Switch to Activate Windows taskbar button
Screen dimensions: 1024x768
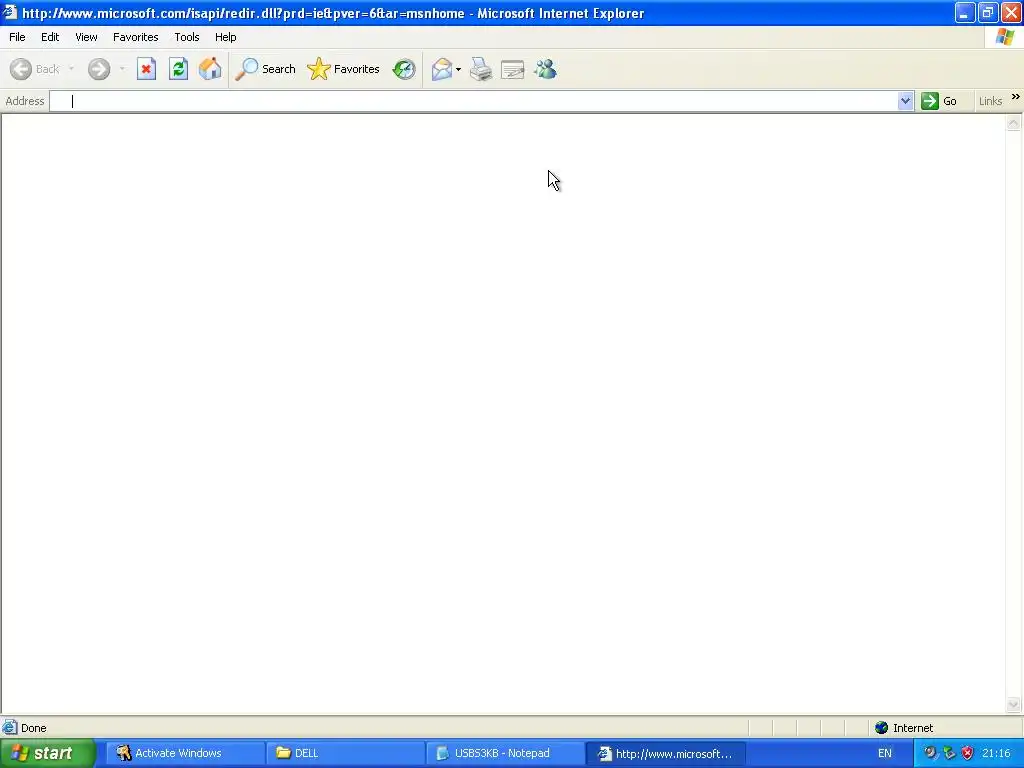(184, 754)
